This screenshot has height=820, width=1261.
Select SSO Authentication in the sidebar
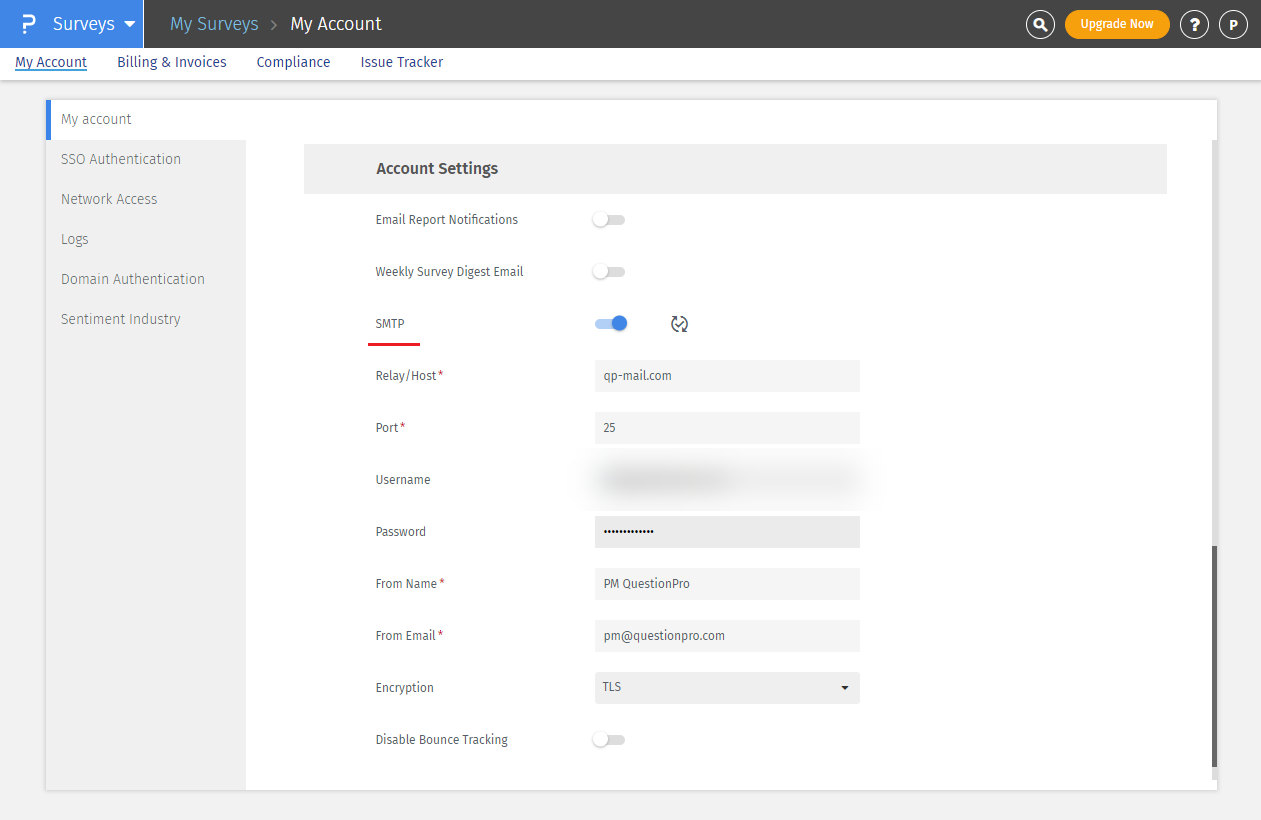click(120, 159)
